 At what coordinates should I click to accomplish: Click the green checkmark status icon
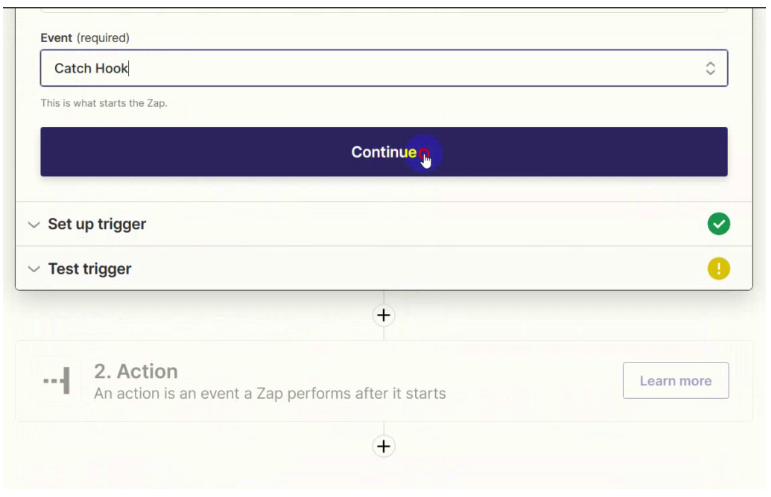click(x=718, y=224)
